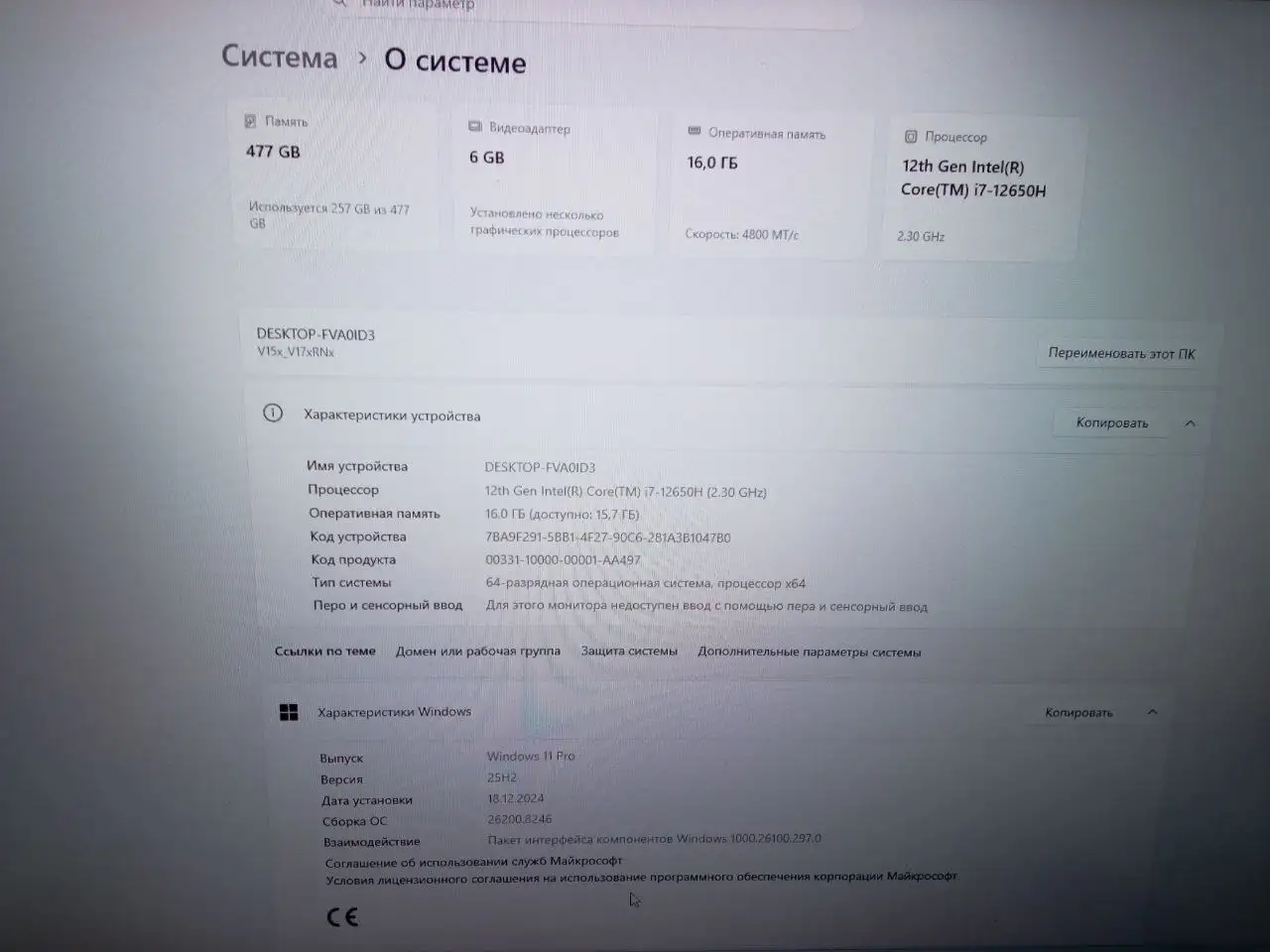Open Домен или рабочая группа link
Screen dimensions: 1270x952
click(477, 651)
